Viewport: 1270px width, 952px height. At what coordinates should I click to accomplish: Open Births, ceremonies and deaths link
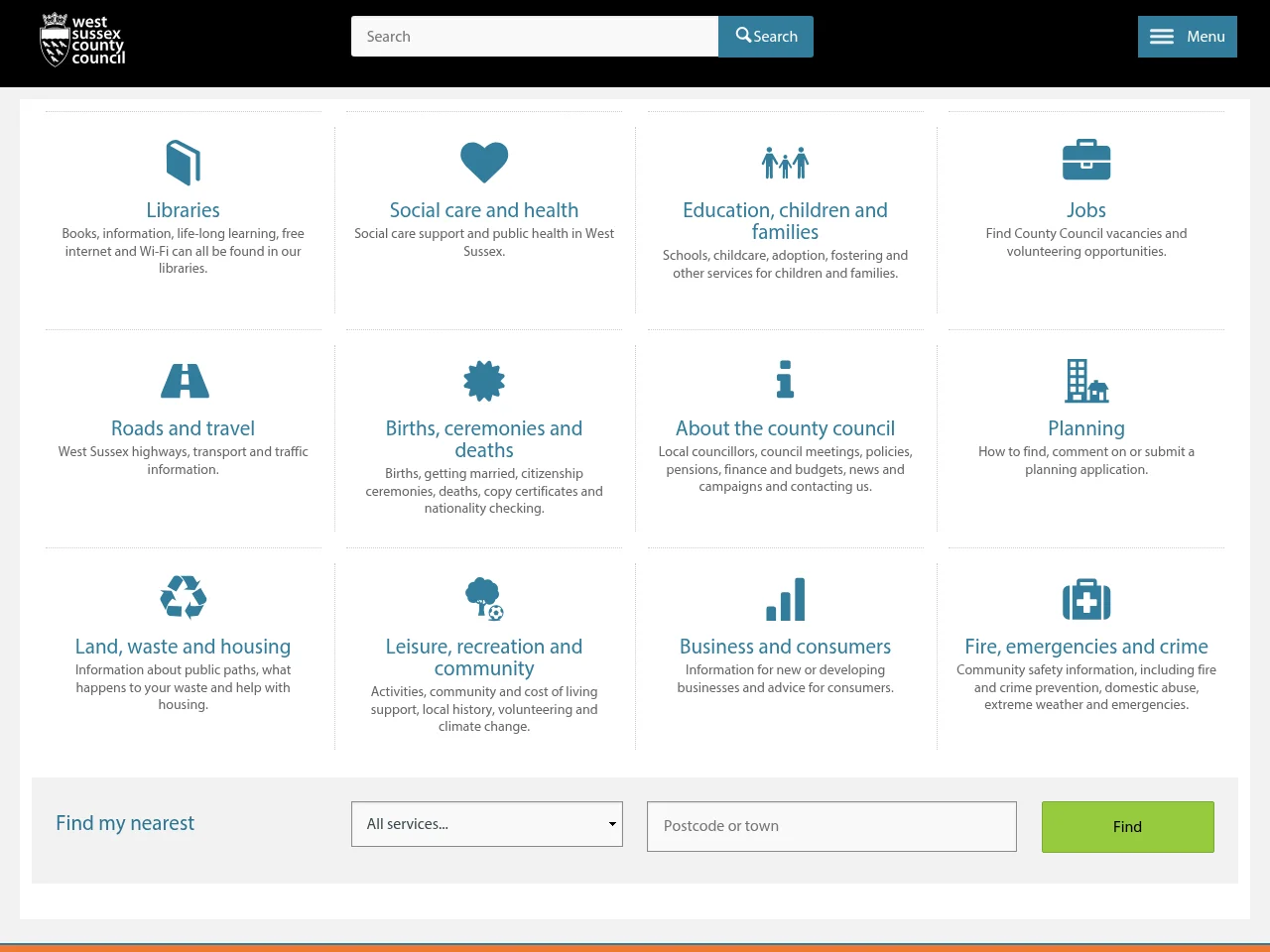click(x=484, y=439)
